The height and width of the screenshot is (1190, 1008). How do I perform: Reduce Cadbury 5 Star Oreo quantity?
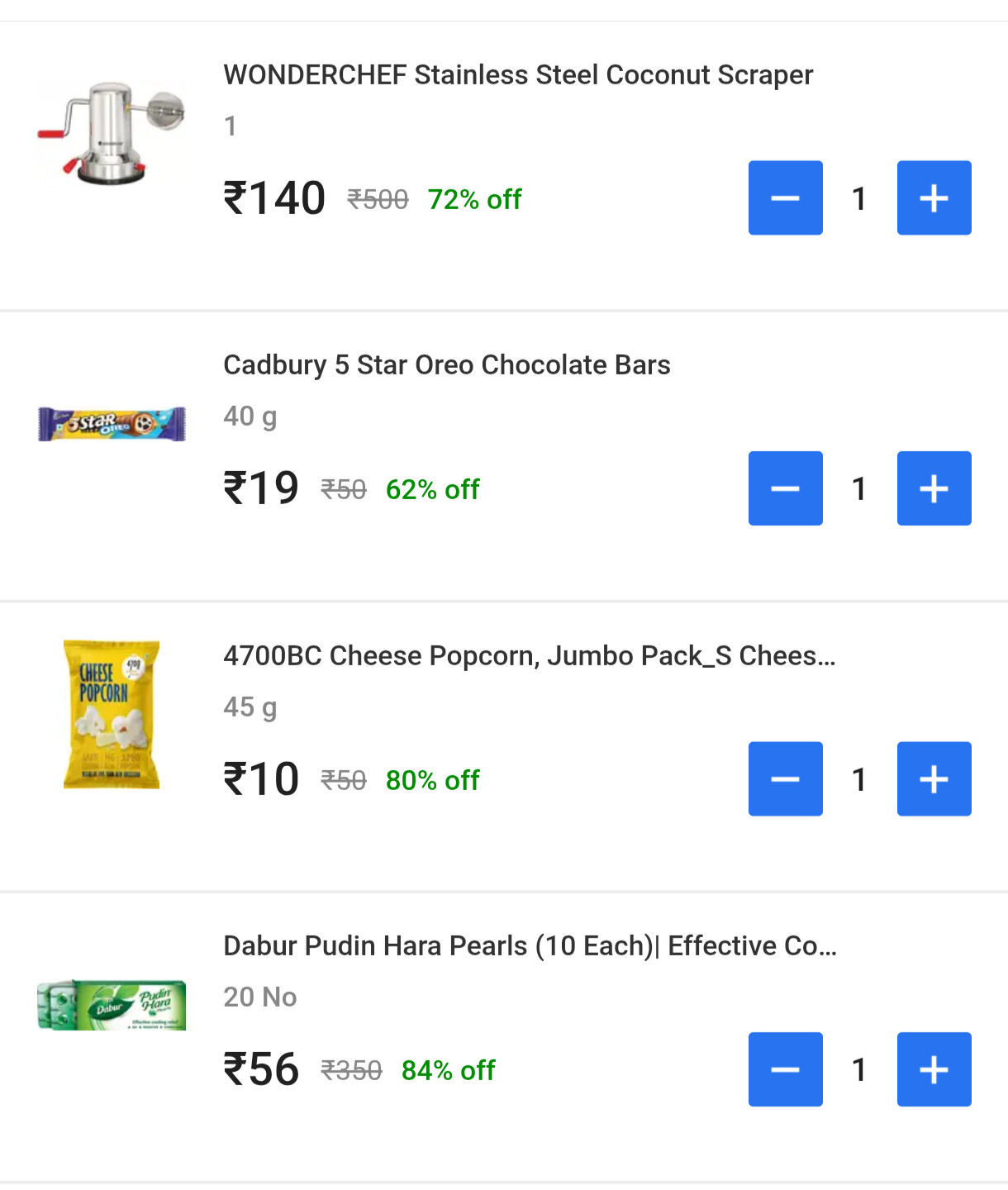[x=785, y=488]
